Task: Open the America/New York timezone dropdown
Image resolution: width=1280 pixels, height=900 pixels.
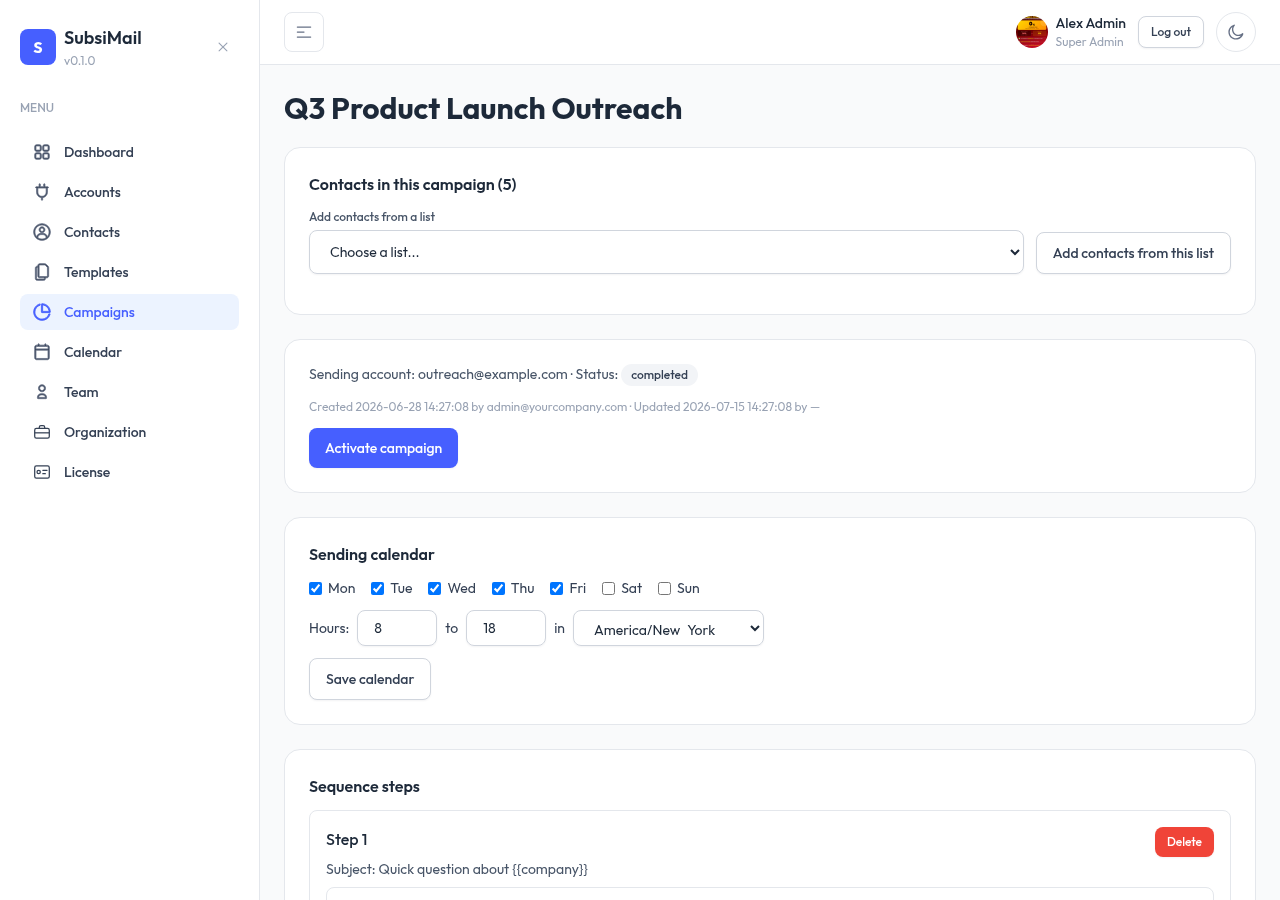Action: [668, 628]
